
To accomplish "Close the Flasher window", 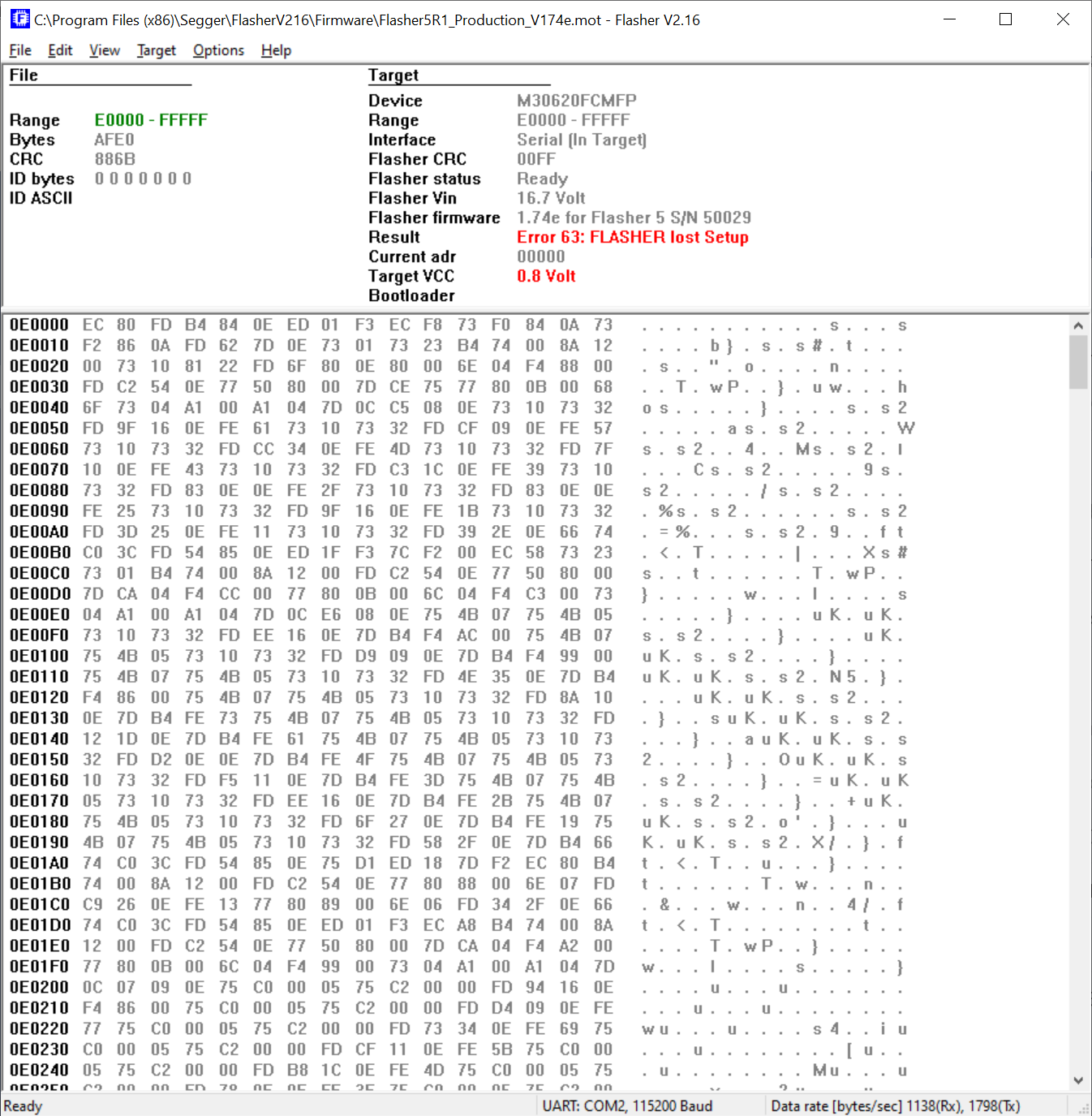I will coord(1063,19).
